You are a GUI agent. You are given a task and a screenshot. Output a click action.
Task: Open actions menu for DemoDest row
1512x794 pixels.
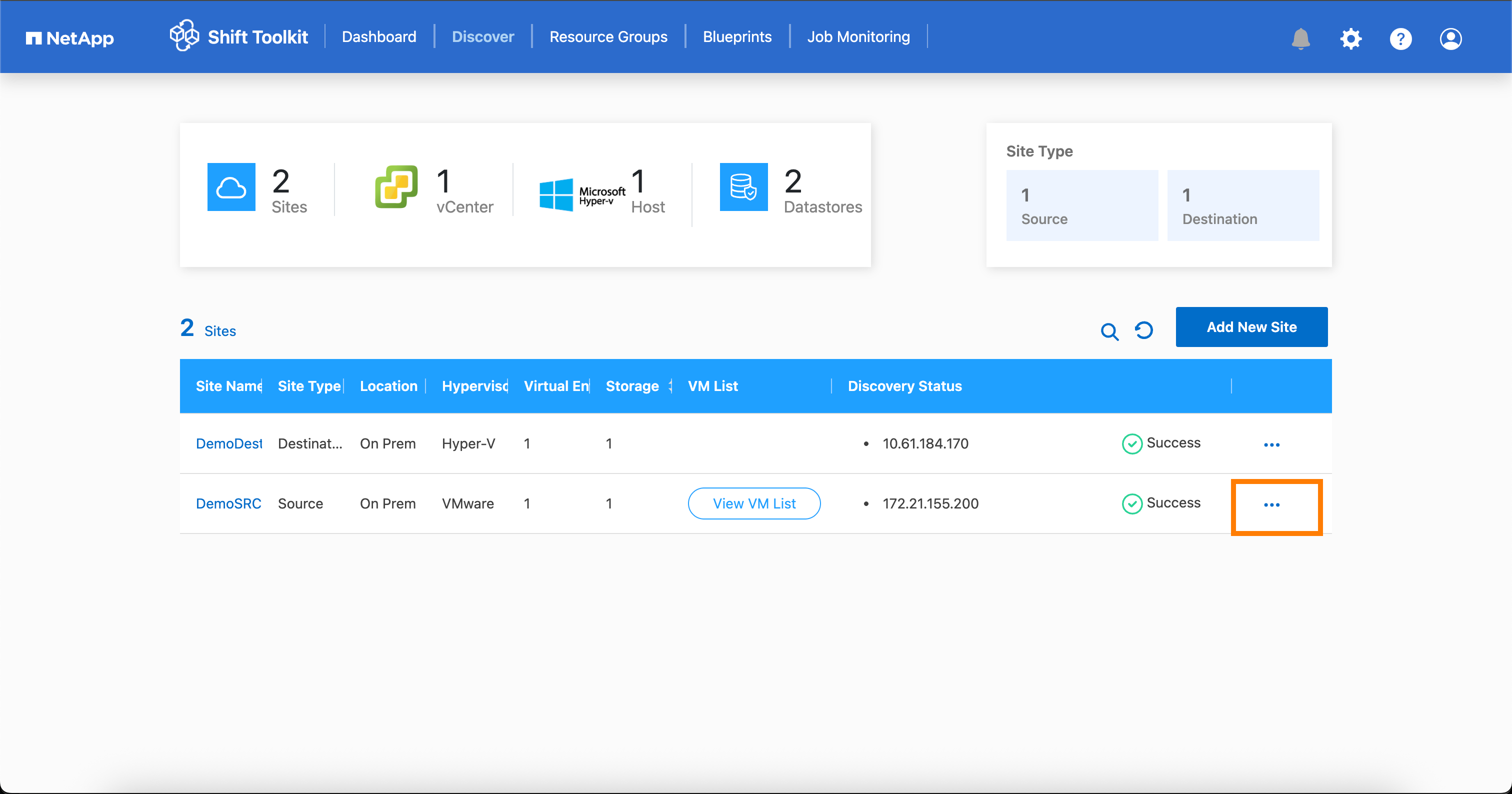(1271, 445)
